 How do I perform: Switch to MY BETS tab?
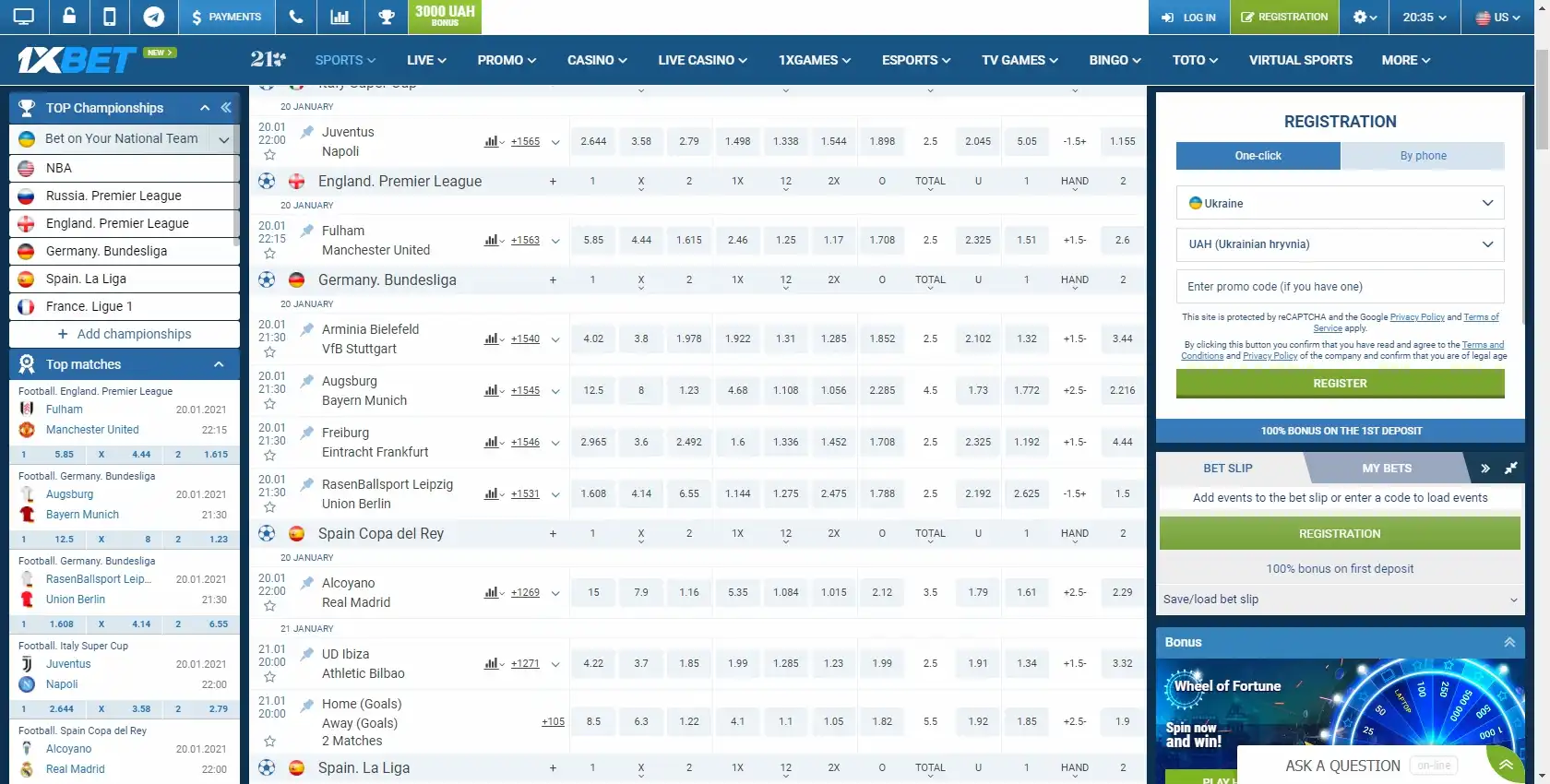coord(1387,469)
